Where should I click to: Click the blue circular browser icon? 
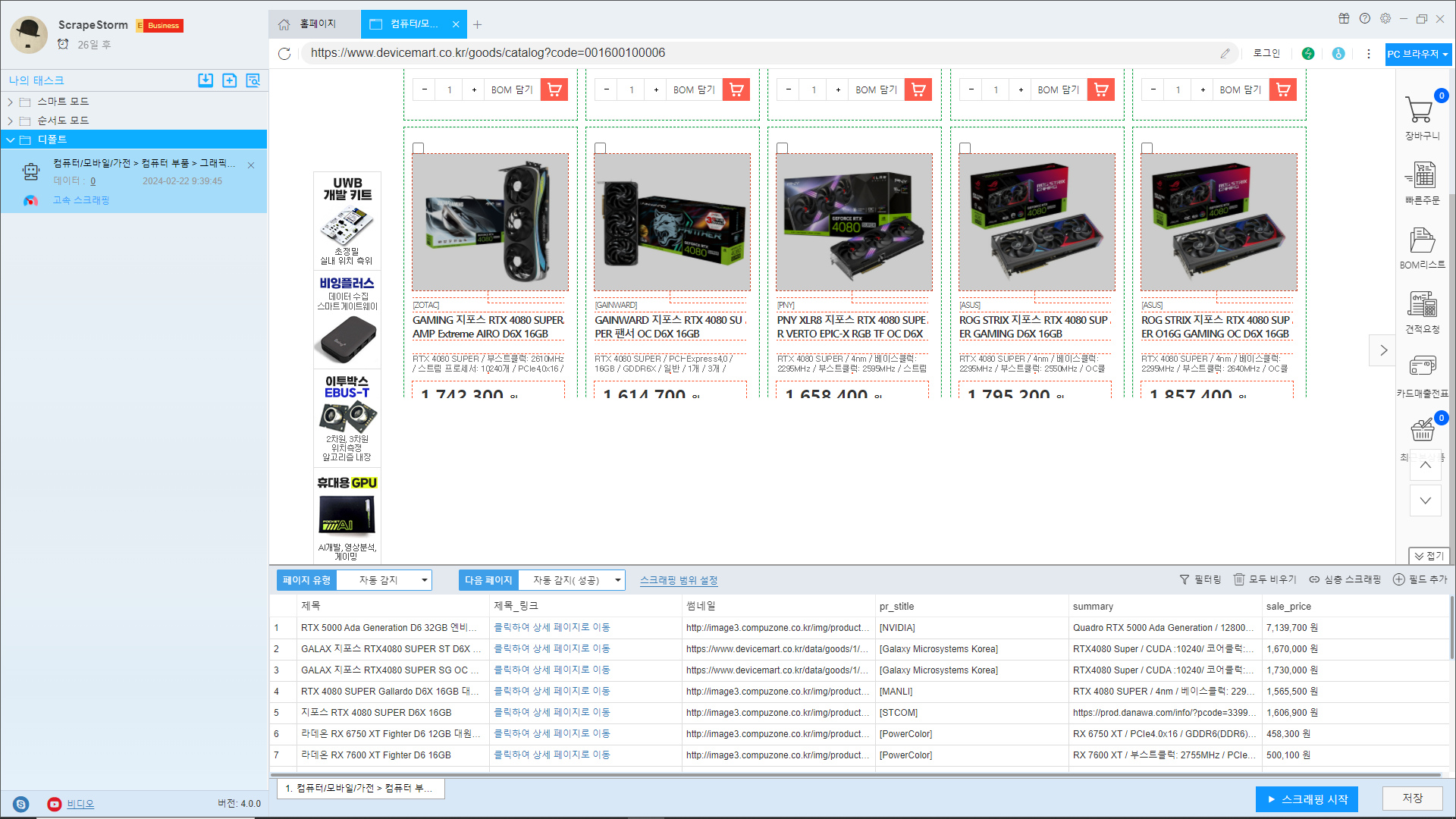click(x=1338, y=54)
